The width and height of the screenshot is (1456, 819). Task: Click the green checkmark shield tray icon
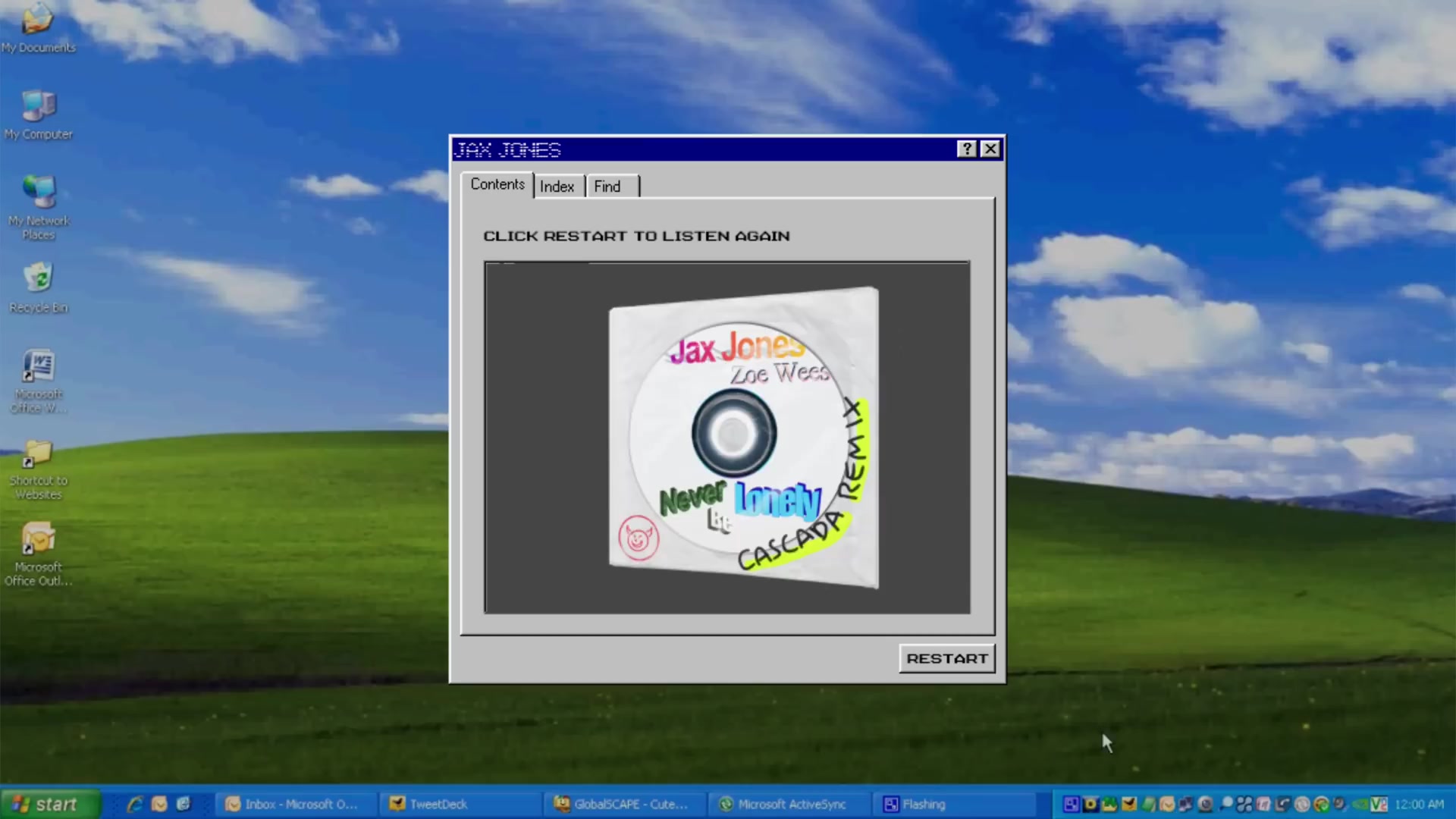(x=1321, y=804)
